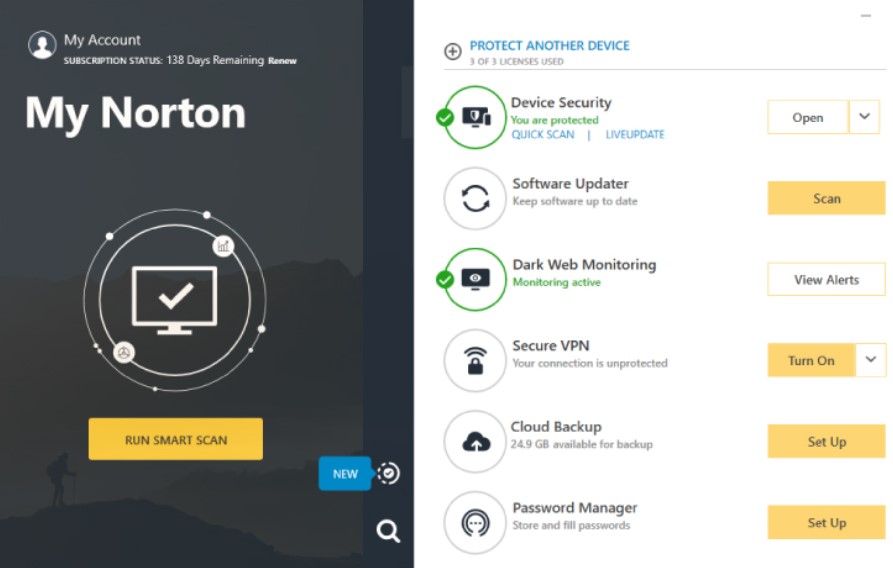Click the Open button for Device Security

pos(808,117)
